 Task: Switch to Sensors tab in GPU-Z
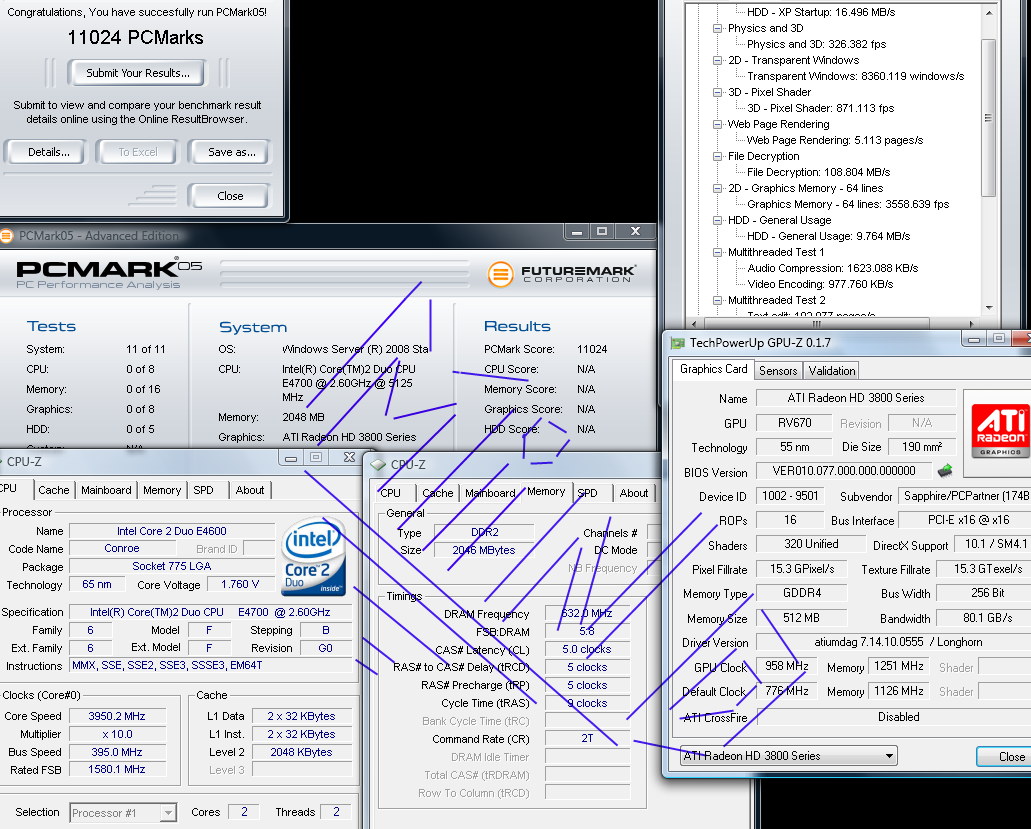(778, 371)
